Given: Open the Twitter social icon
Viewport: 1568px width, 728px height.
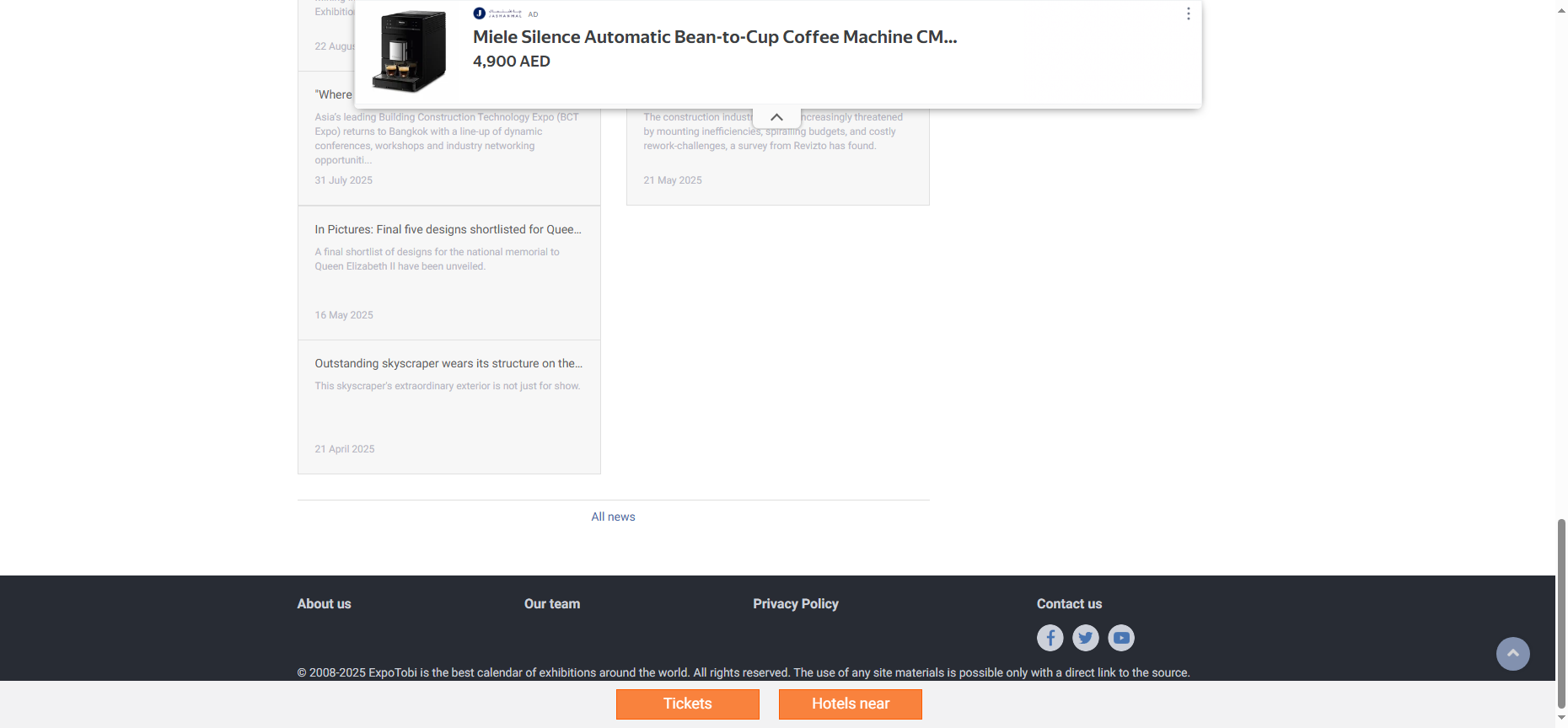Looking at the screenshot, I should 1085,638.
